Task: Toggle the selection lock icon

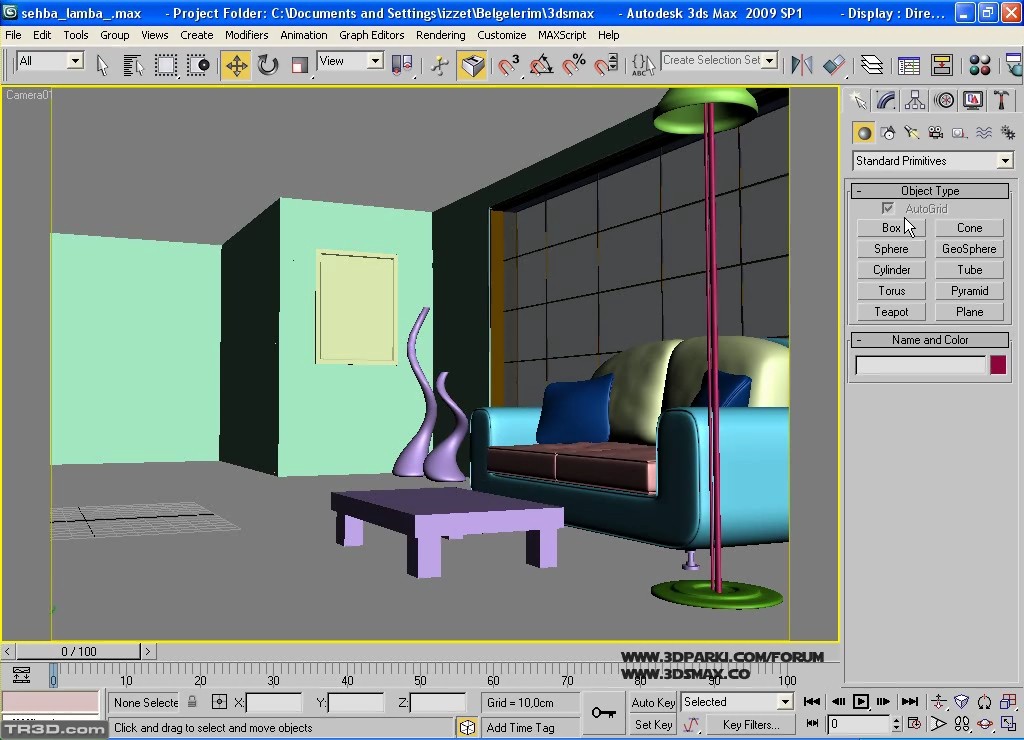Action: point(192,702)
